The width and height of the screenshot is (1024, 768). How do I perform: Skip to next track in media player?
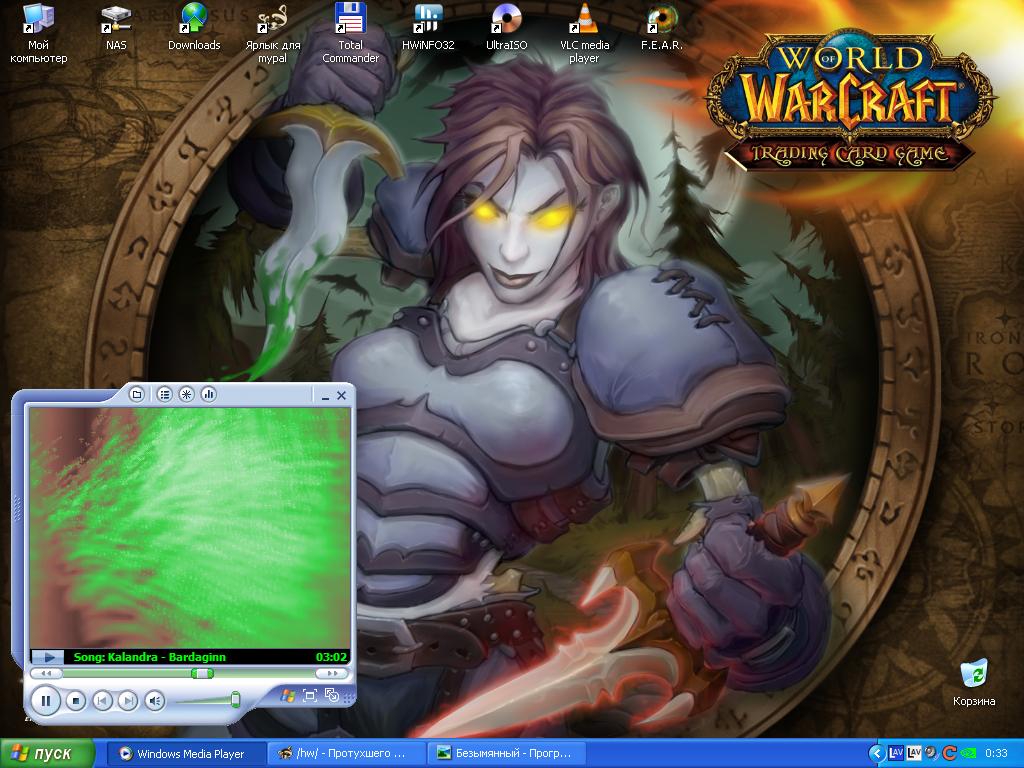coord(128,701)
